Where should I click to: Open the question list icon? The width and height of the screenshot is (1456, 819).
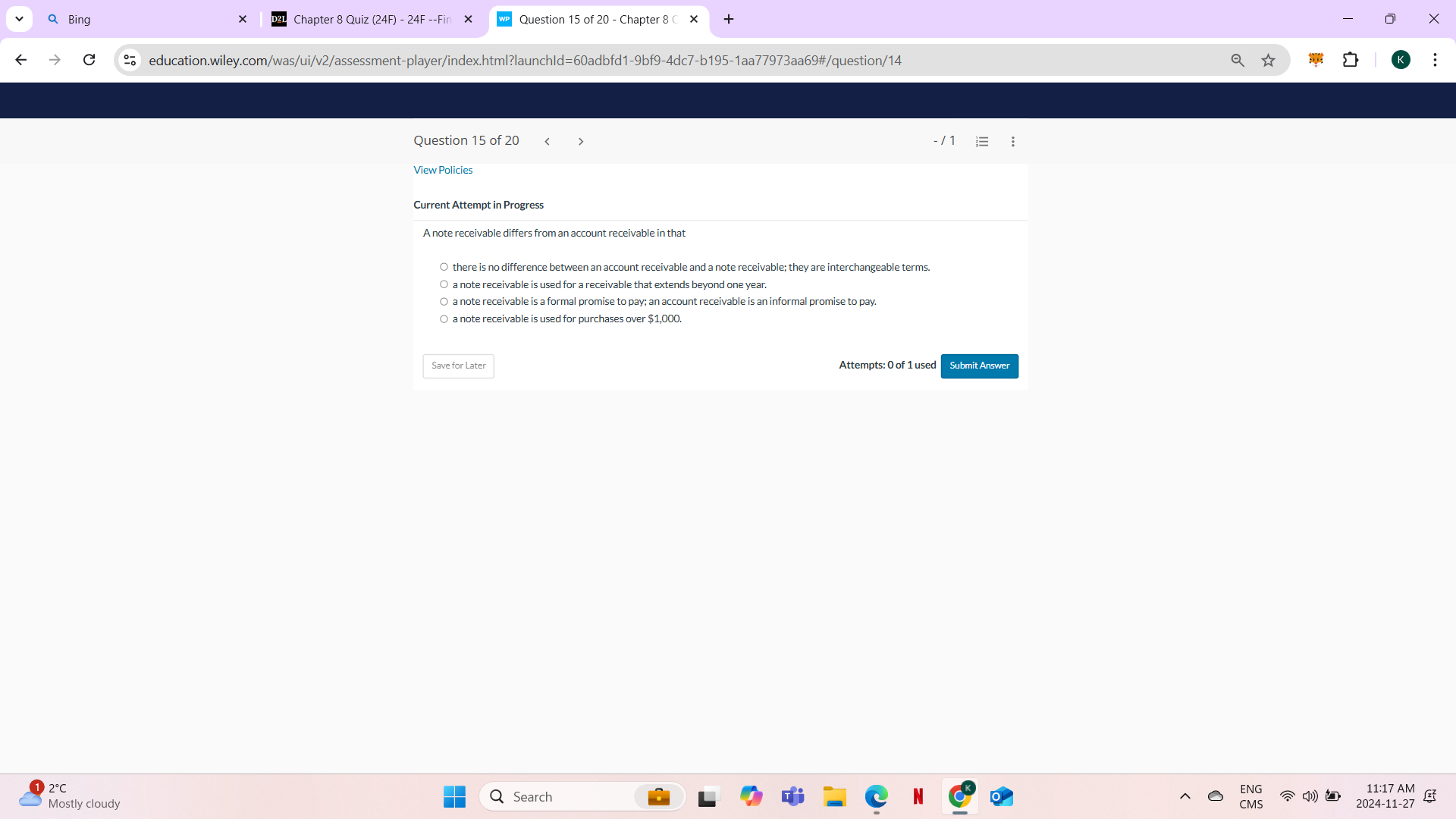(x=982, y=141)
